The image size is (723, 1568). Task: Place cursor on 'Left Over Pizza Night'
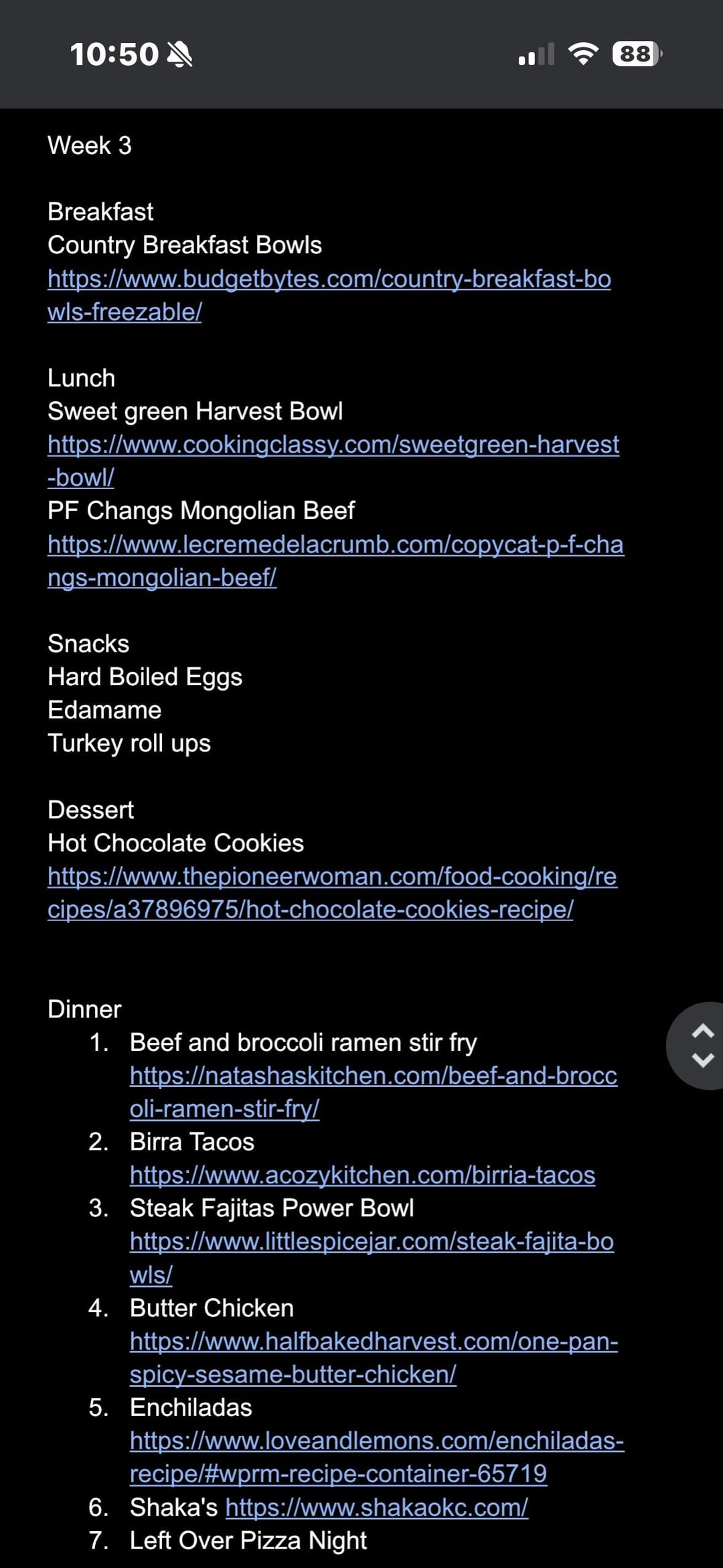[248, 1541]
